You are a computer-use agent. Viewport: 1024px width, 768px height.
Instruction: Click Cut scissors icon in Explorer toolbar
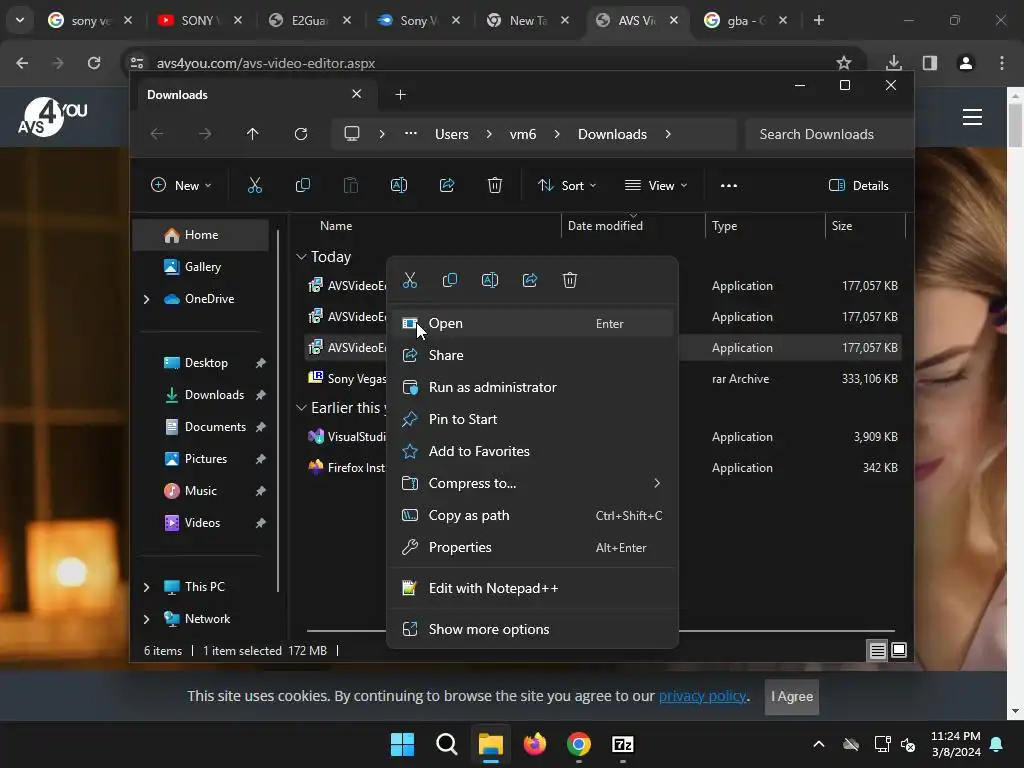tap(255, 185)
